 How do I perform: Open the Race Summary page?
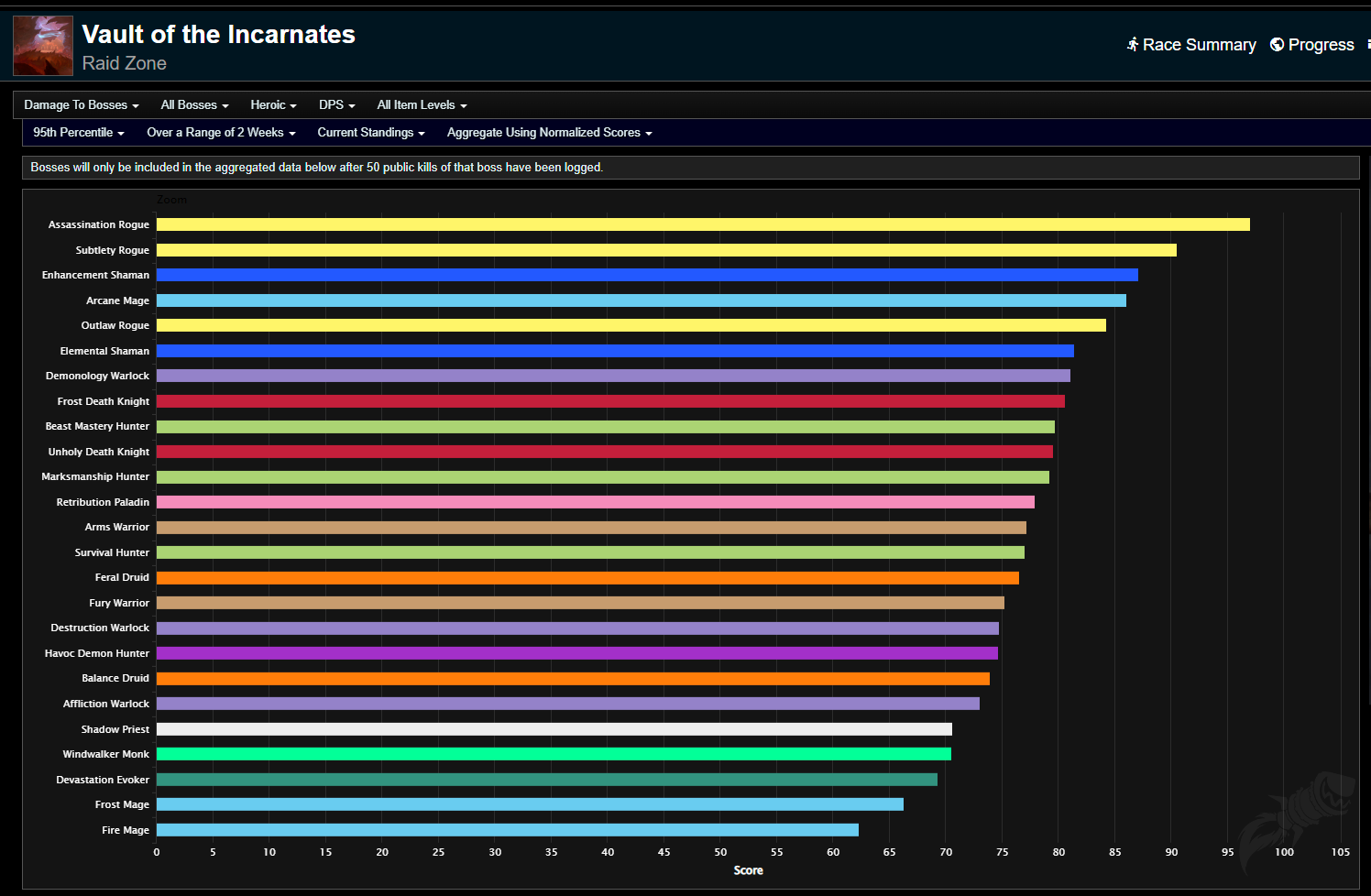pyautogui.click(x=1199, y=44)
